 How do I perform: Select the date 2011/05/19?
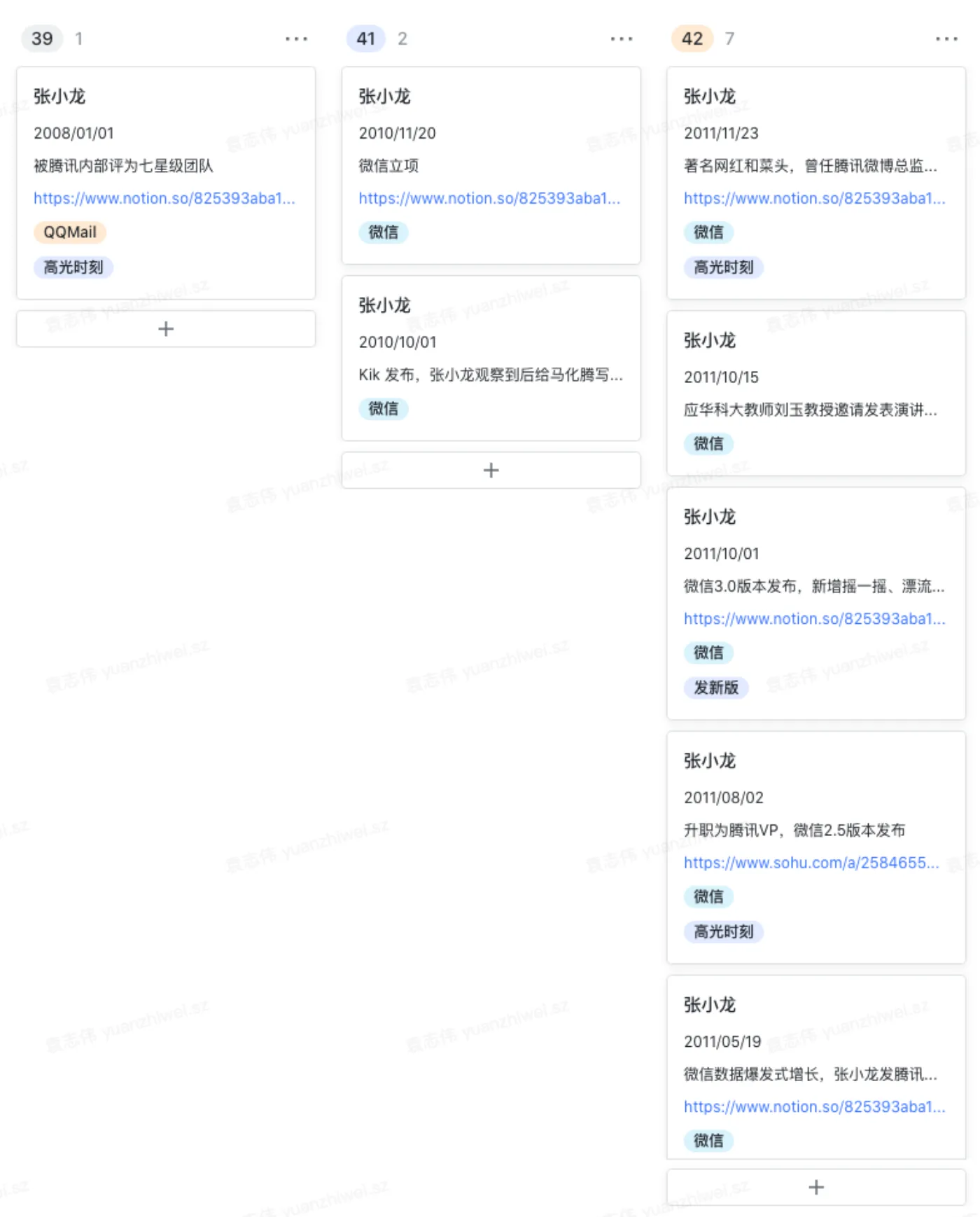722,1042
